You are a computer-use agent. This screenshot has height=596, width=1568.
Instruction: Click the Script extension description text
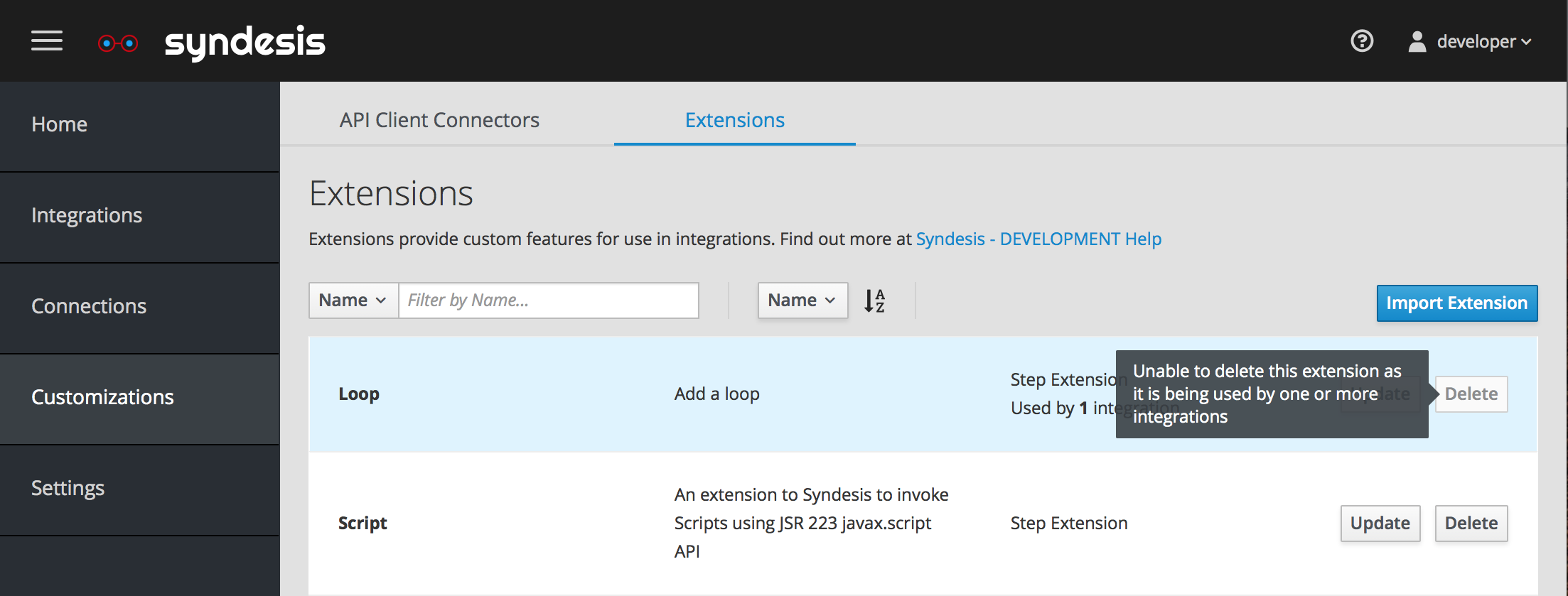[812, 524]
